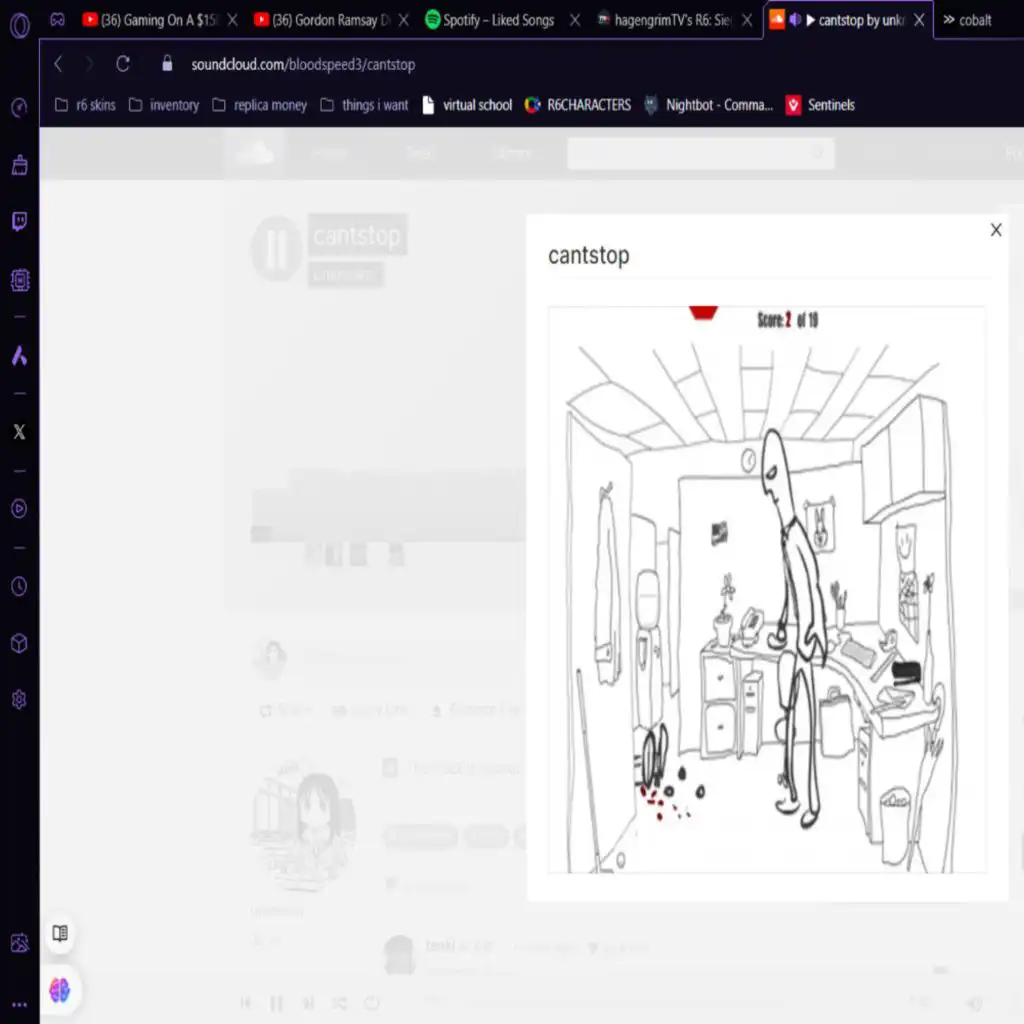This screenshot has width=1024, height=1024.
Task: Pause using the large track pause button
Action: tap(277, 249)
